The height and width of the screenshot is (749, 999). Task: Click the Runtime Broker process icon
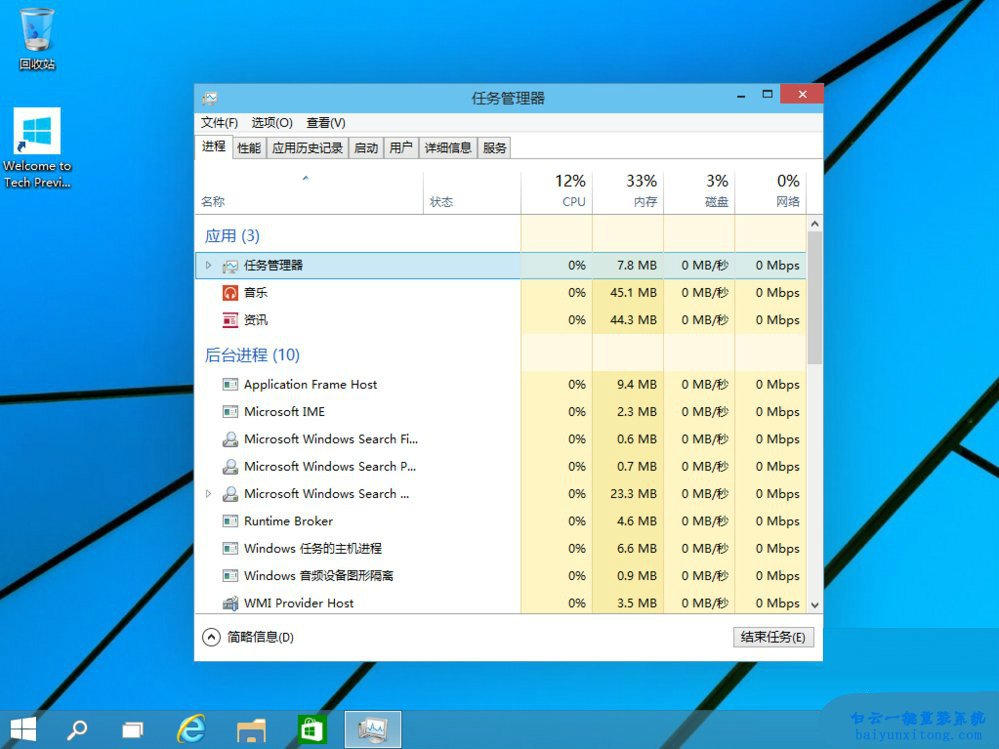228,521
